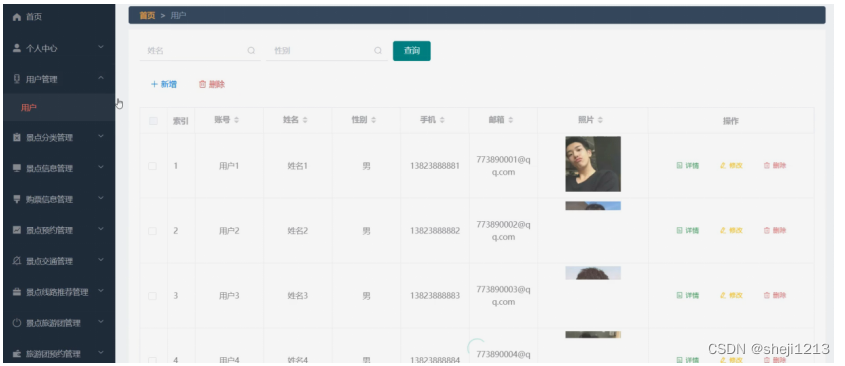The height and width of the screenshot is (366, 845).
Task: Click the 操作 column header
Action: 731,121
